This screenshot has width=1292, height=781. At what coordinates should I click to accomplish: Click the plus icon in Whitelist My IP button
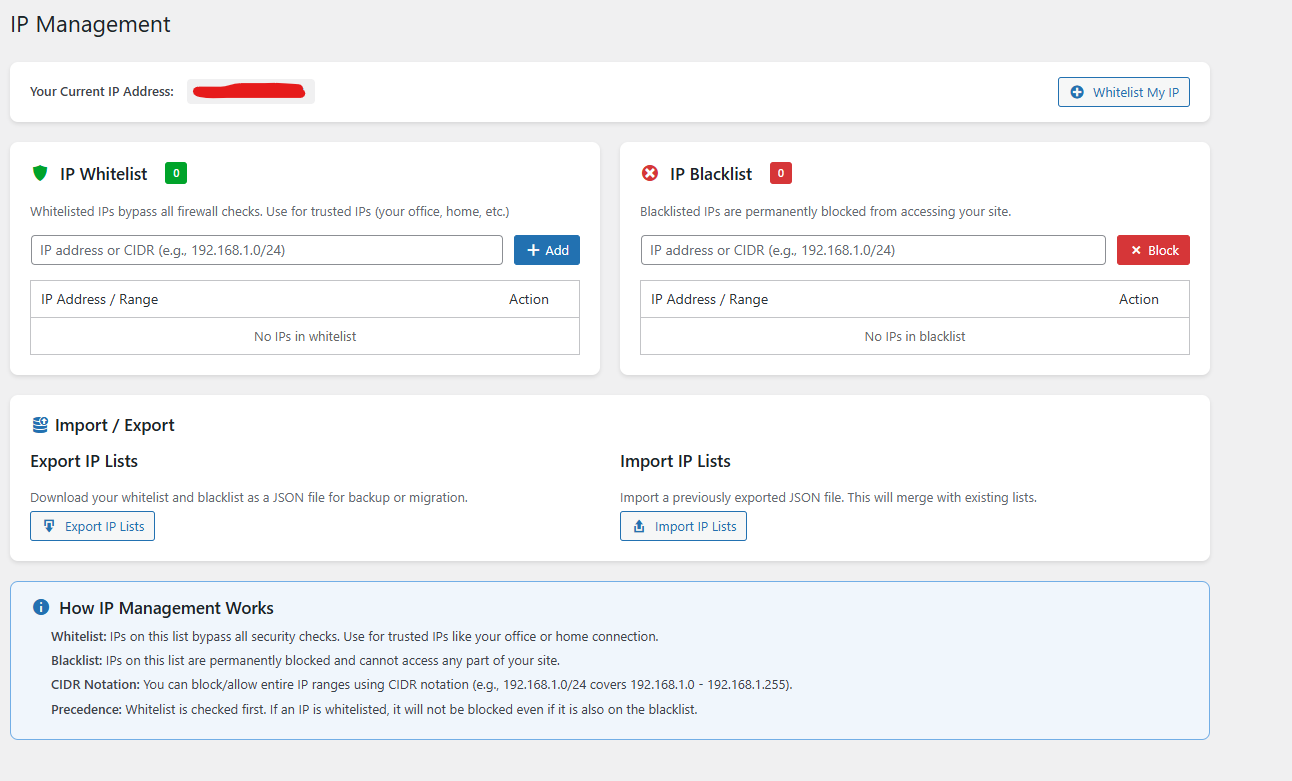point(1077,92)
